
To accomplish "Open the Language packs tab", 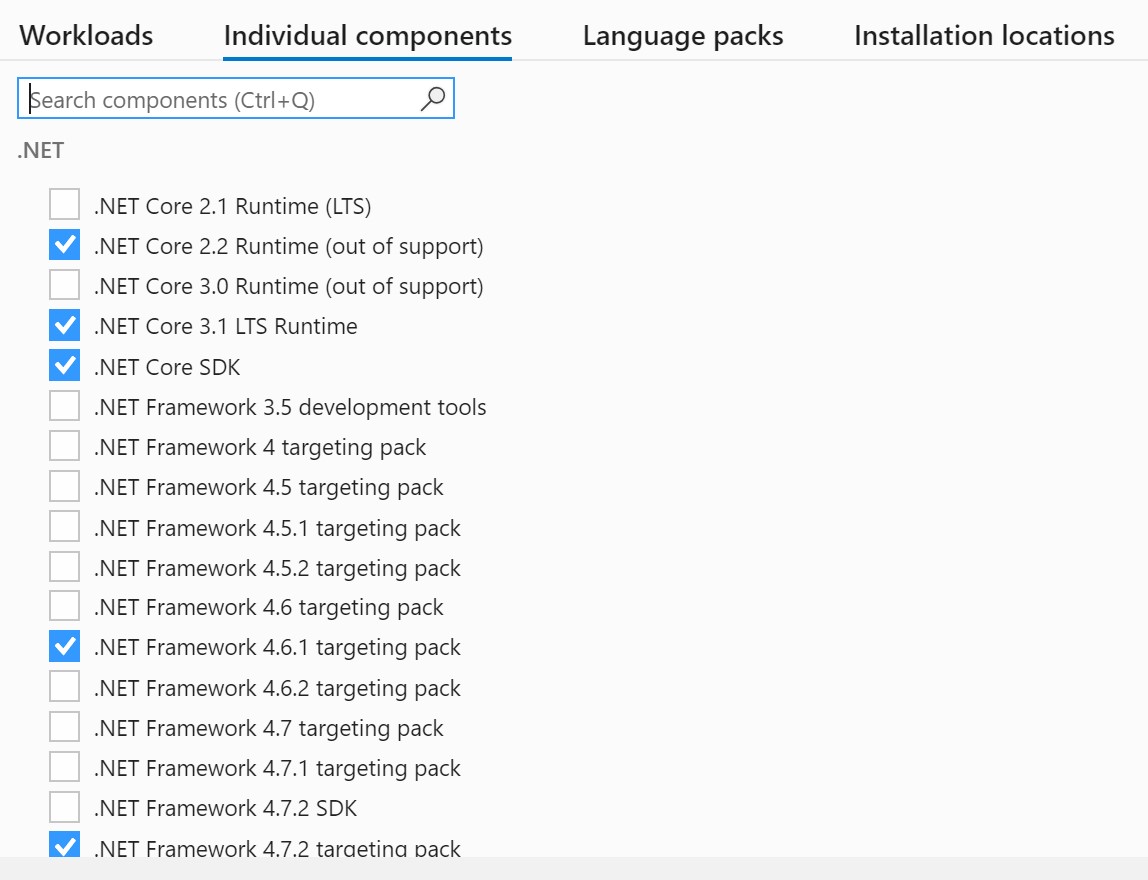I will (x=683, y=36).
